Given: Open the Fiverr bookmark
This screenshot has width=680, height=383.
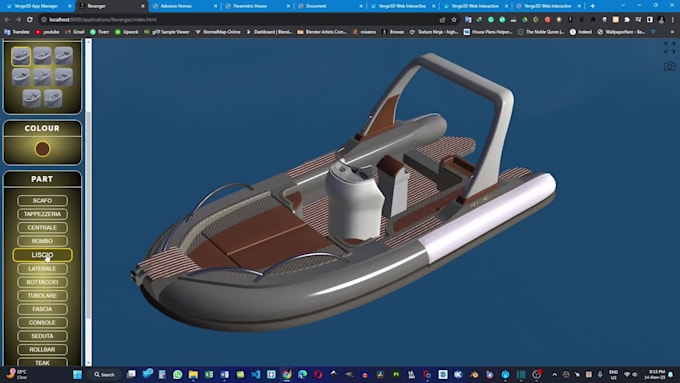Looking at the screenshot, I should pyautogui.click(x=99, y=32).
